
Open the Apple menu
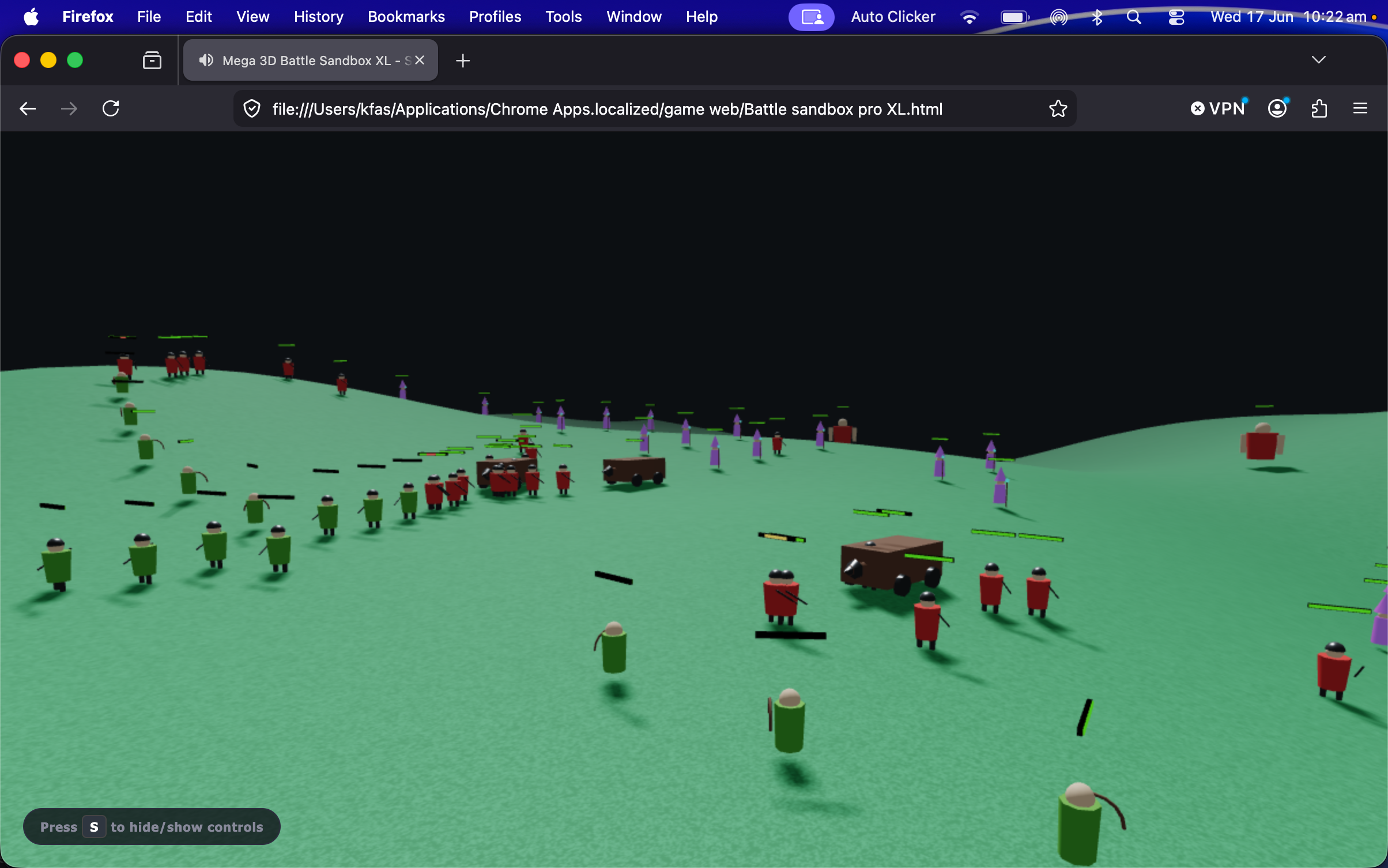(x=31, y=17)
